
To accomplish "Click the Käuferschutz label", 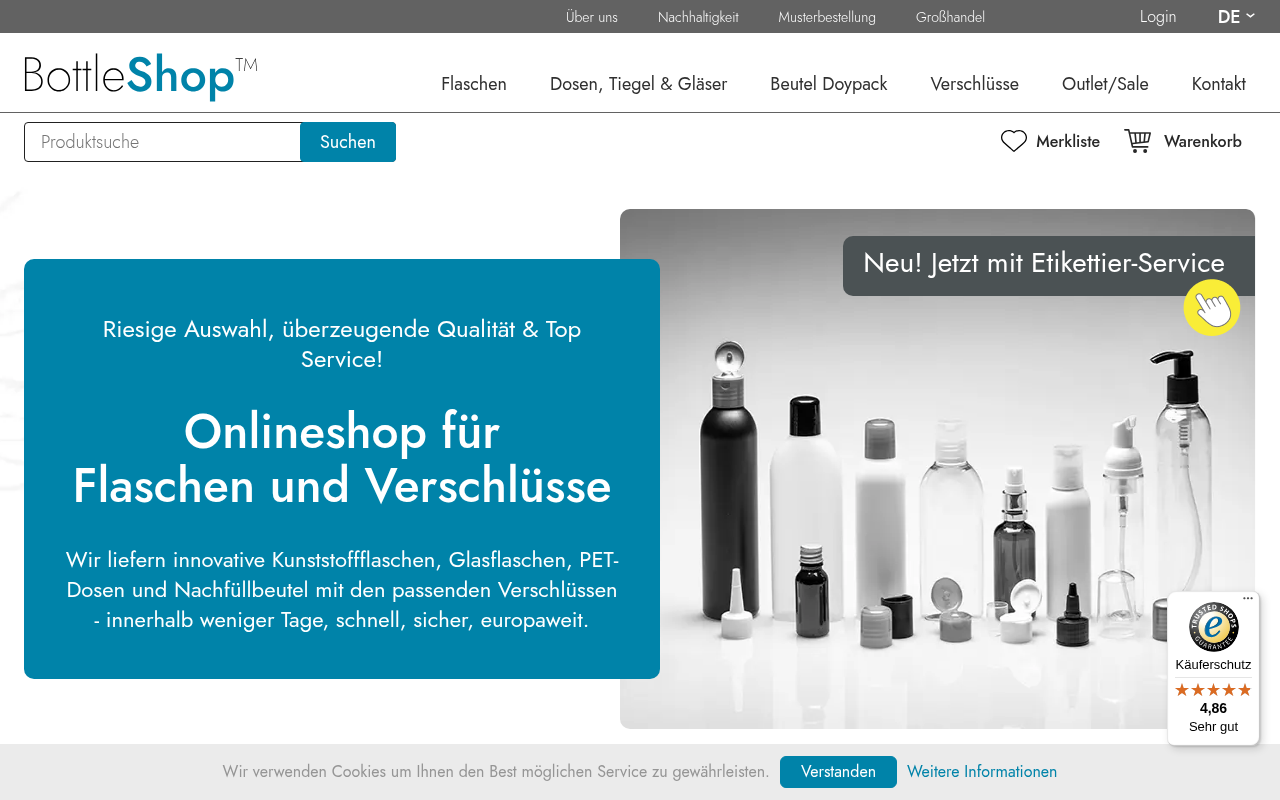I will tap(1213, 665).
